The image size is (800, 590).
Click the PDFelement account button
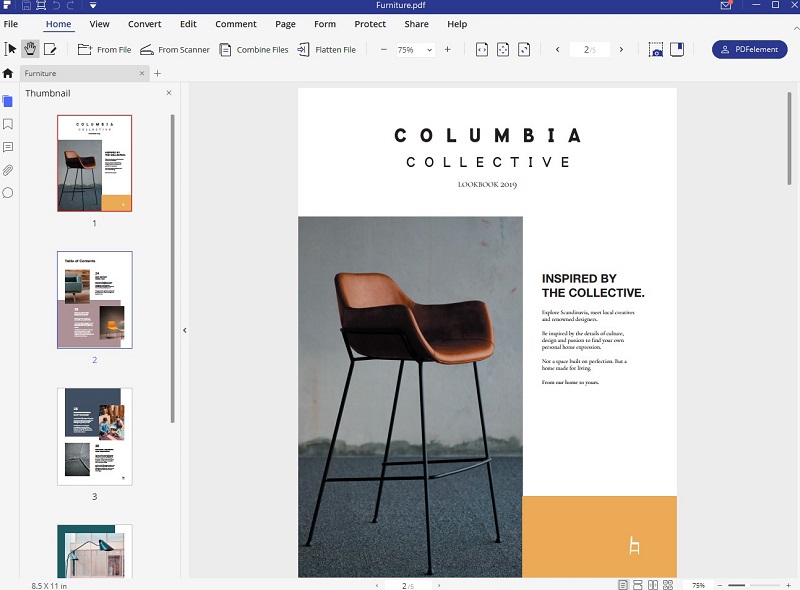[x=749, y=49]
